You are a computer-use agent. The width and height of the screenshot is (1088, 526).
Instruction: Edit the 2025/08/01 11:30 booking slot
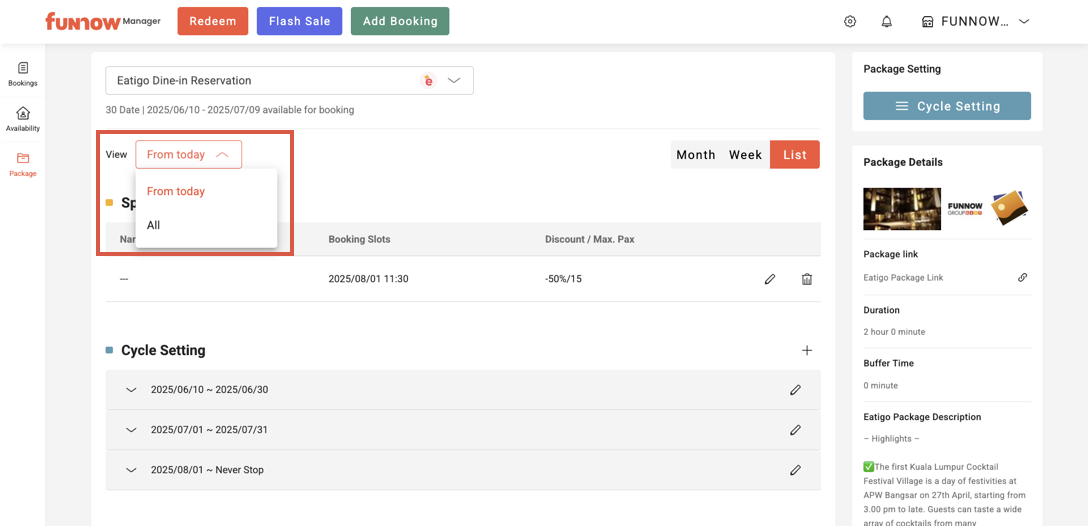pyautogui.click(x=770, y=279)
